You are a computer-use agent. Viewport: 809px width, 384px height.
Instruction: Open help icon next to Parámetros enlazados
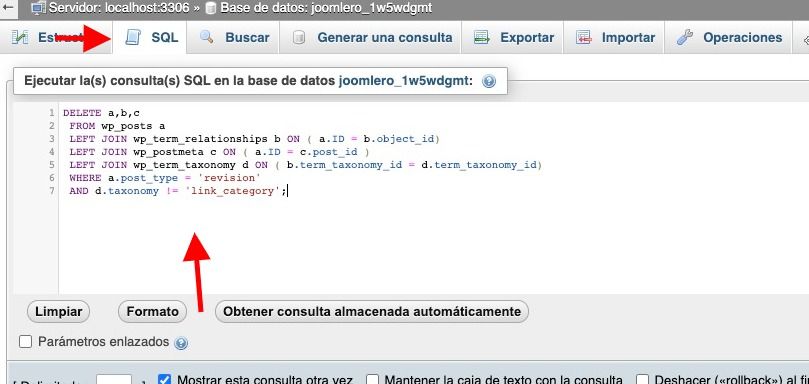(x=181, y=343)
